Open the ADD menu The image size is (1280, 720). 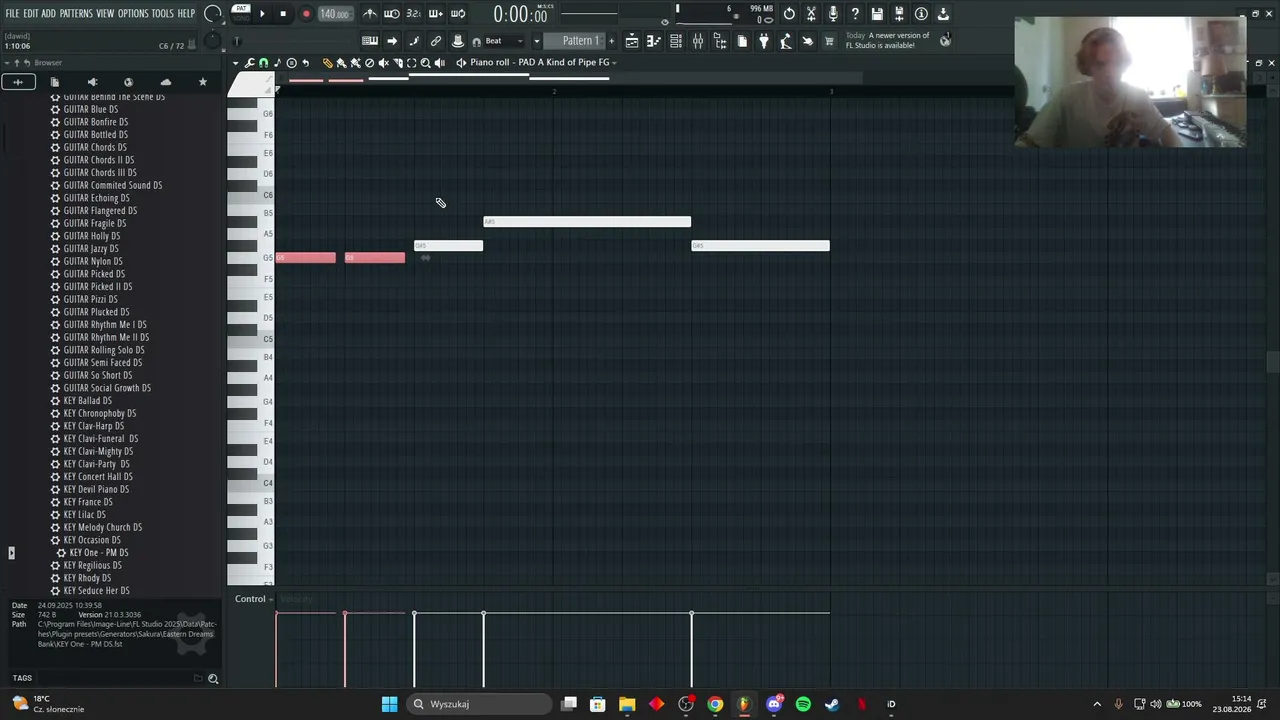(48, 14)
